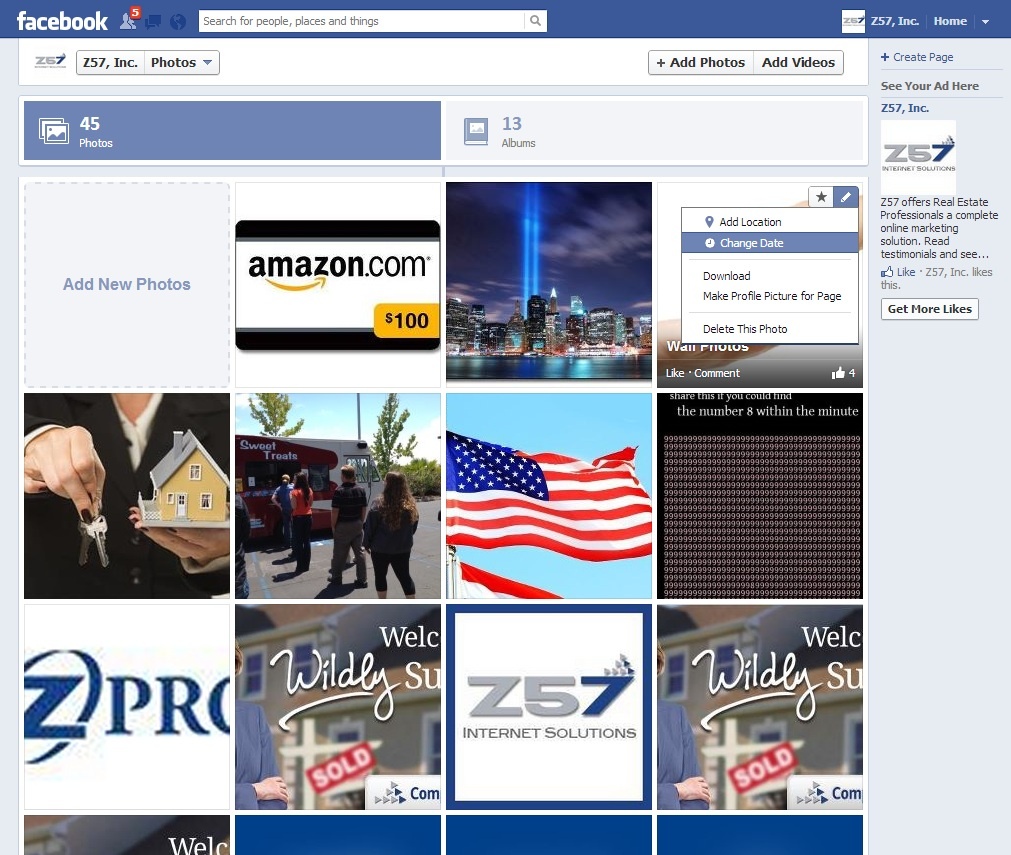Choose Make Profile Picture for Page
The image size is (1011, 855).
pos(770,296)
